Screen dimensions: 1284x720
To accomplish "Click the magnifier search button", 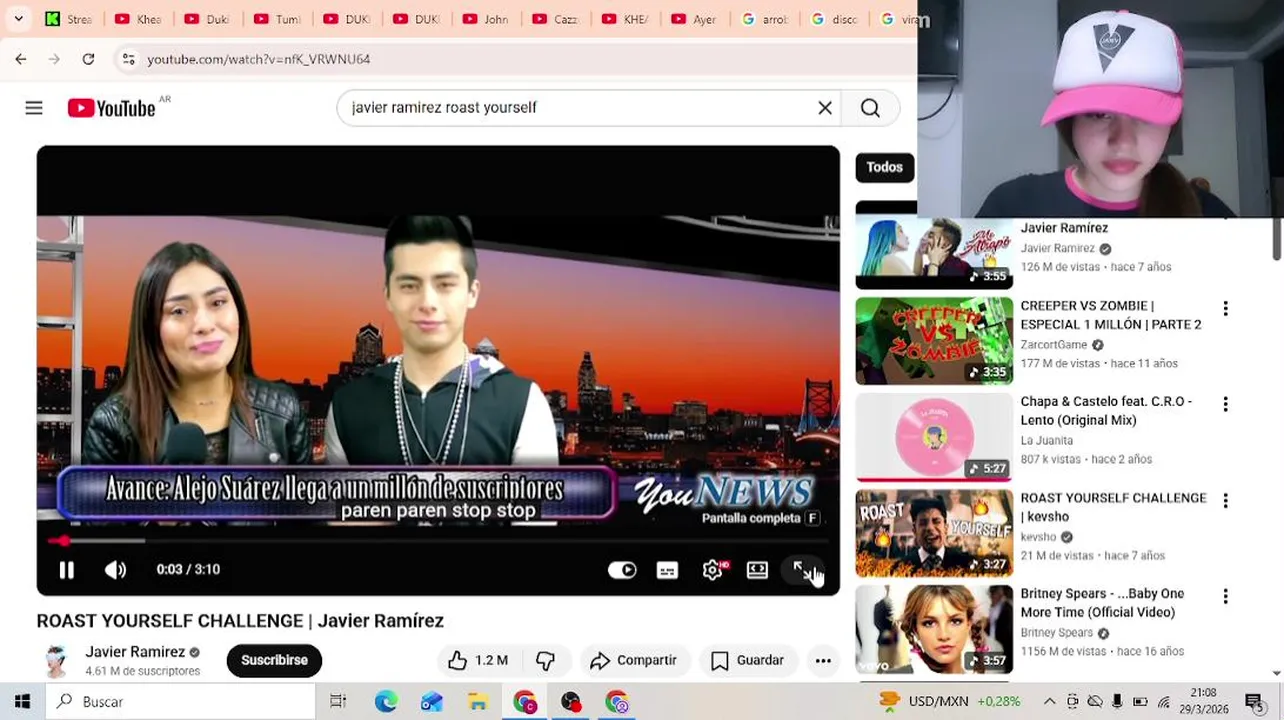I will point(870,108).
